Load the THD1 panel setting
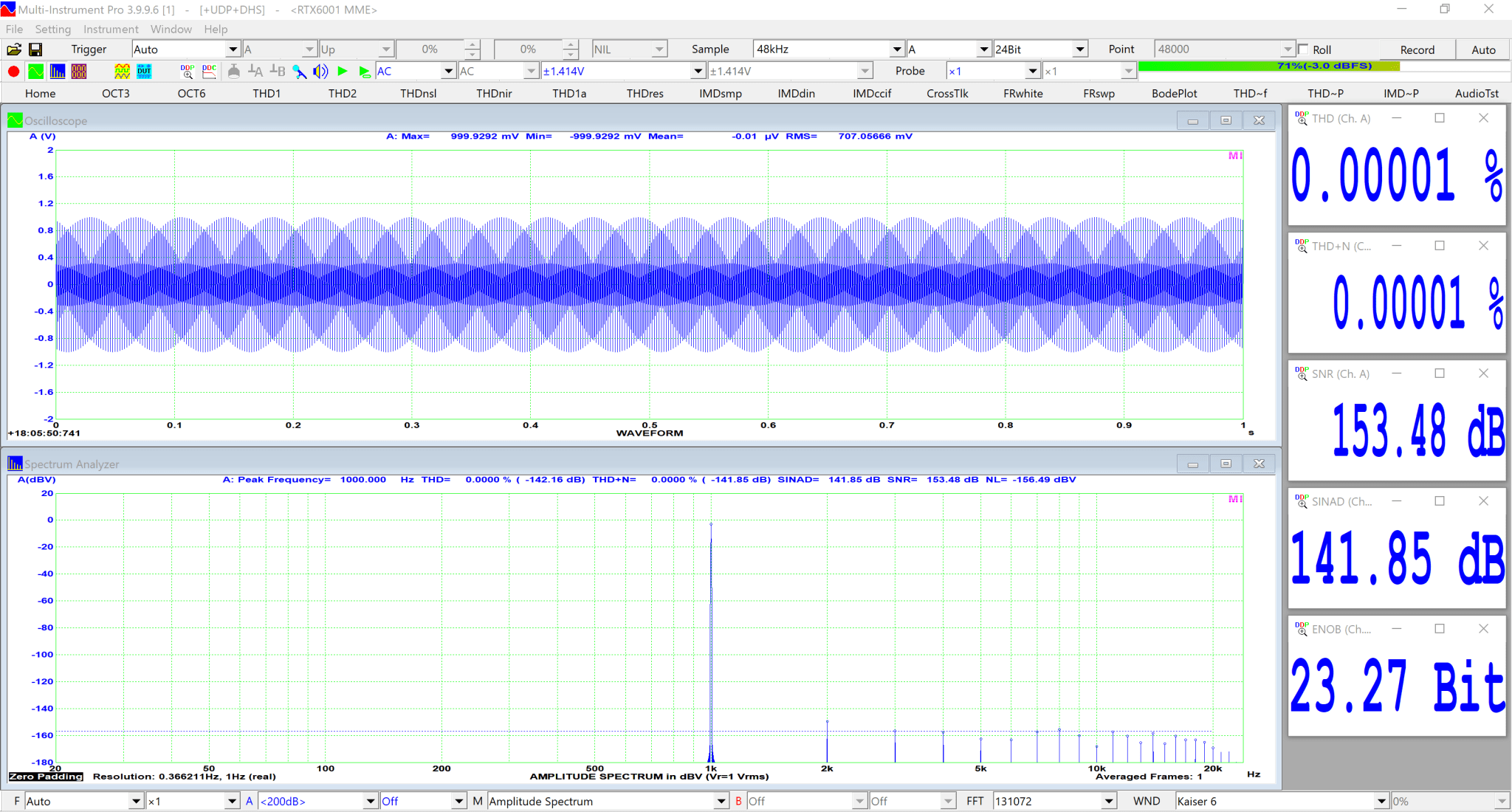This screenshot has height=812, width=1512. pyautogui.click(x=267, y=93)
